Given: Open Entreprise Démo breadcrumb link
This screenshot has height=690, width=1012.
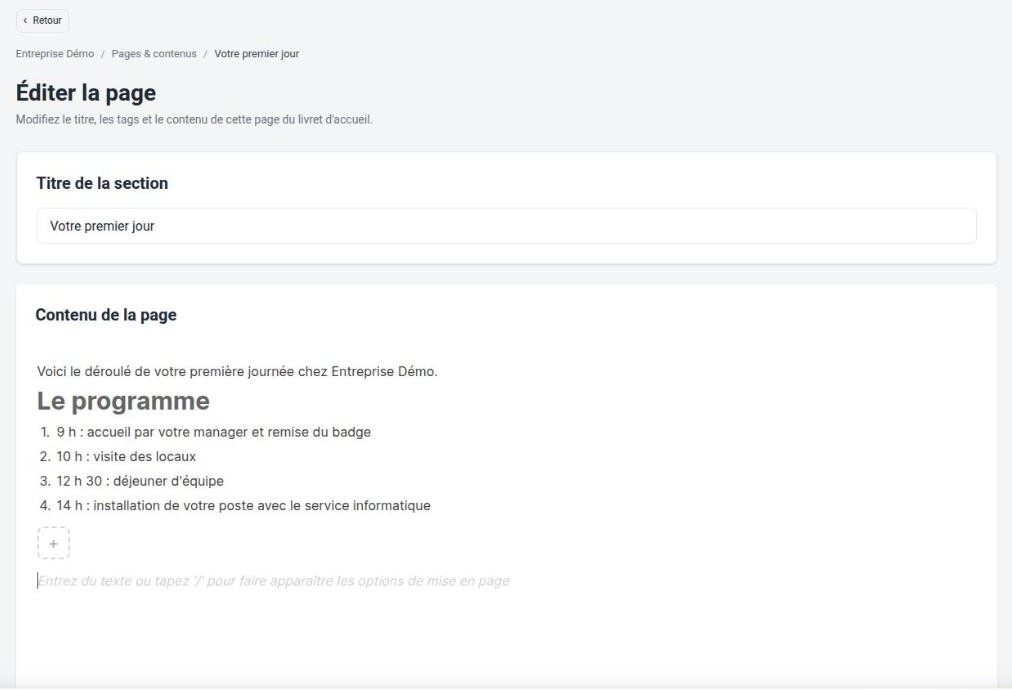Looking at the screenshot, I should 55,54.
